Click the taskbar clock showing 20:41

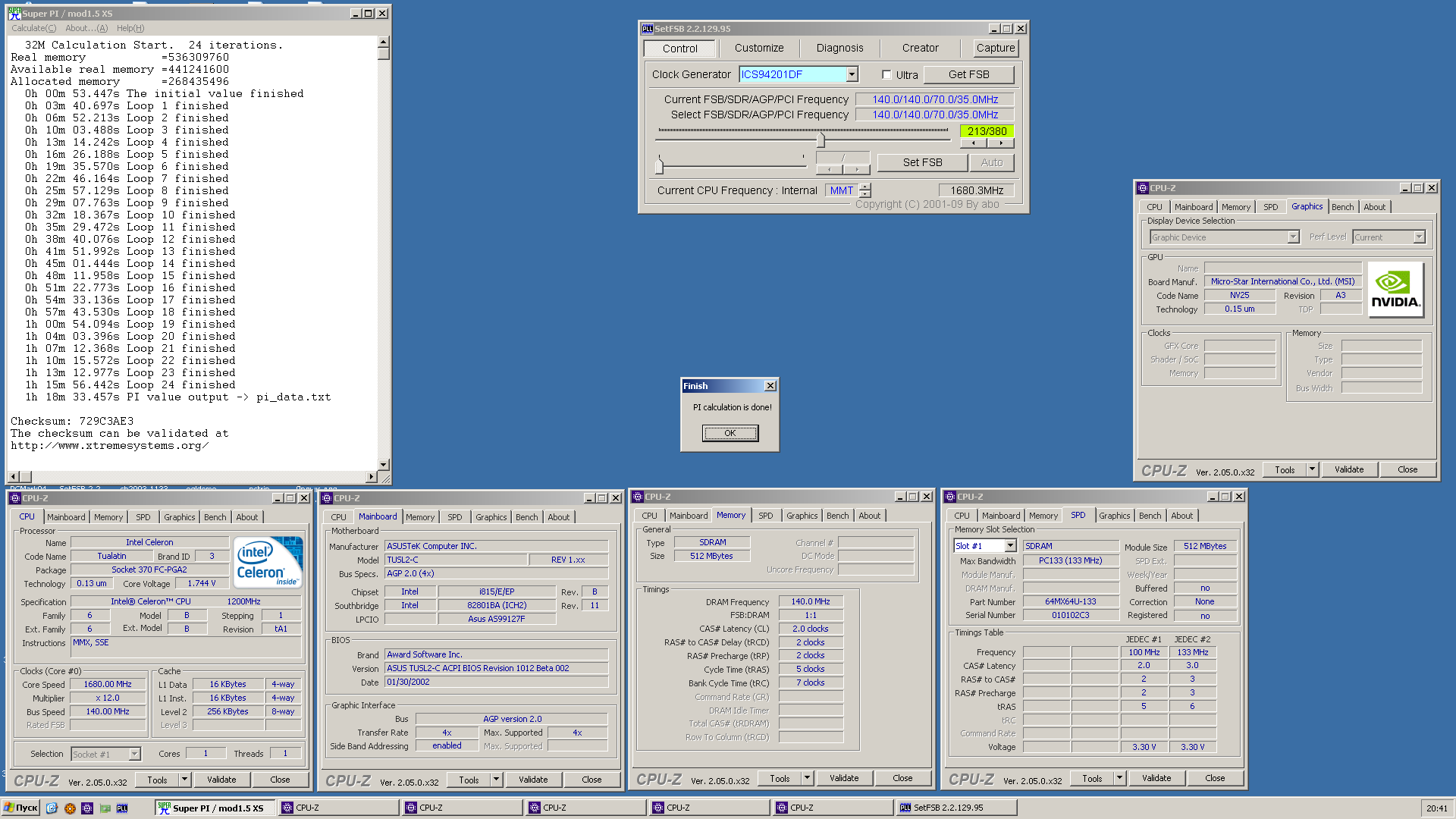(x=1436, y=808)
